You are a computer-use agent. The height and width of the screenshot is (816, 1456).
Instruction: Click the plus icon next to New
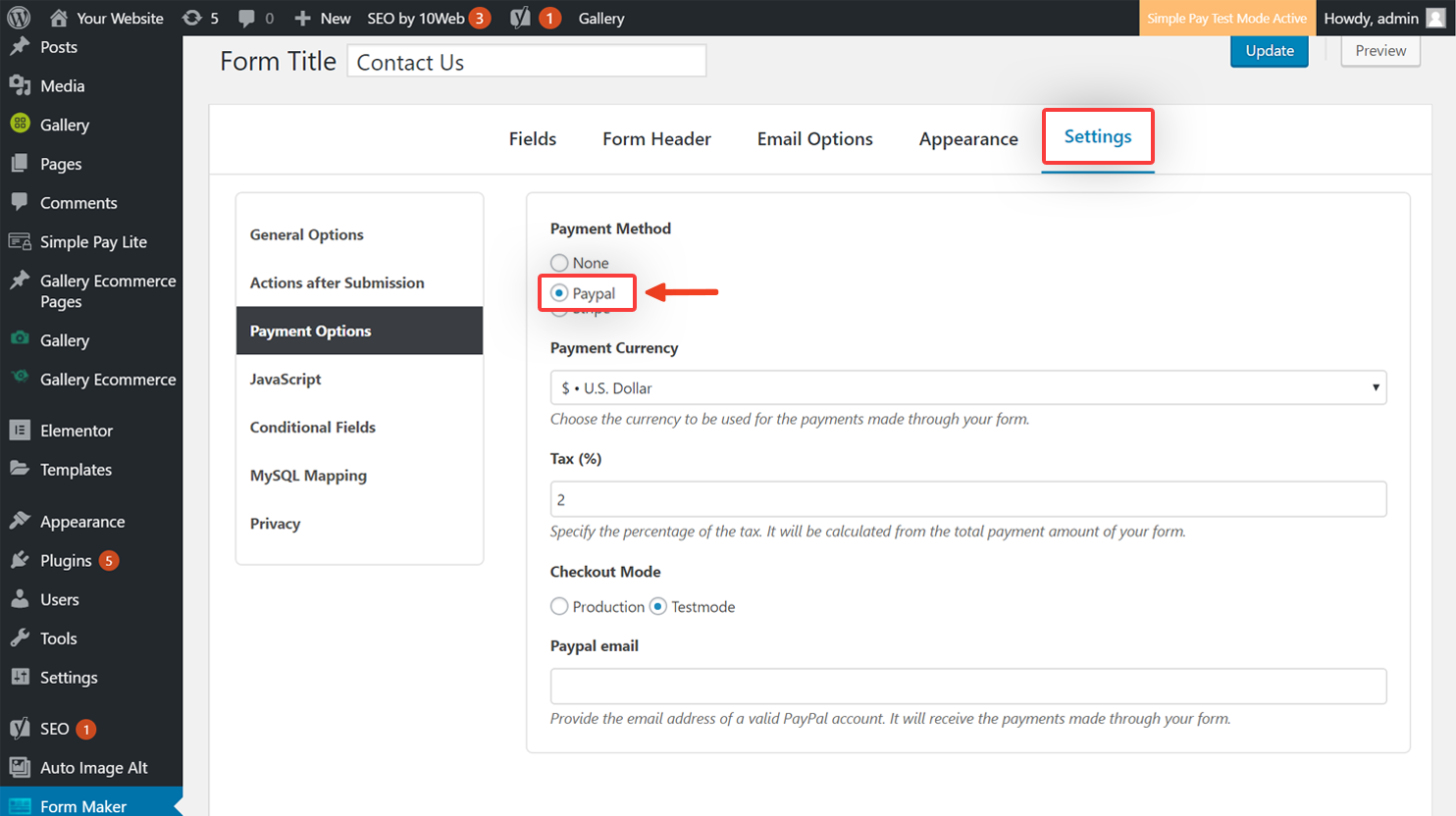coord(302,19)
